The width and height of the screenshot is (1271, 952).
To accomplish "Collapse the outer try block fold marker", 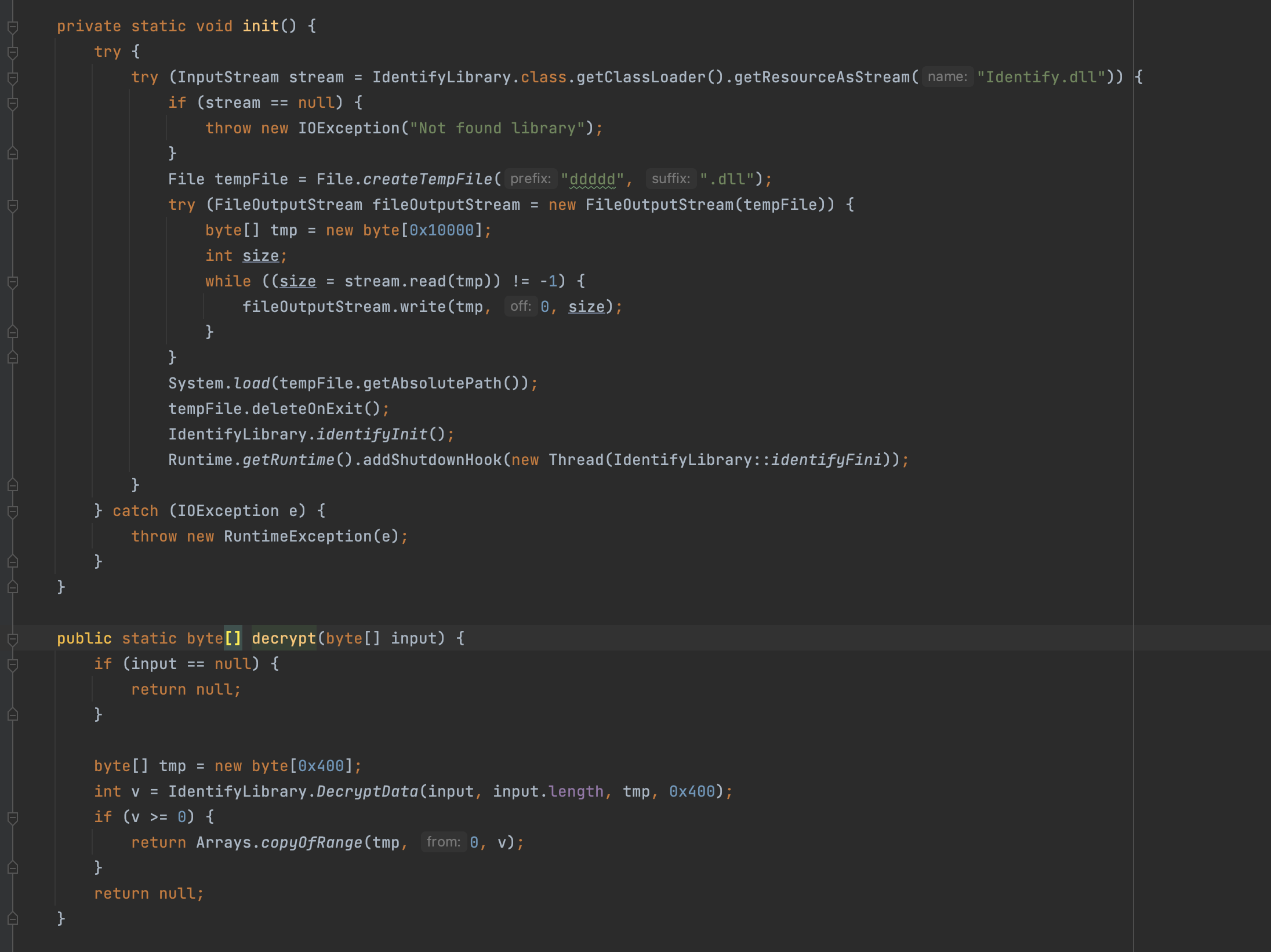I will point(13,52).
